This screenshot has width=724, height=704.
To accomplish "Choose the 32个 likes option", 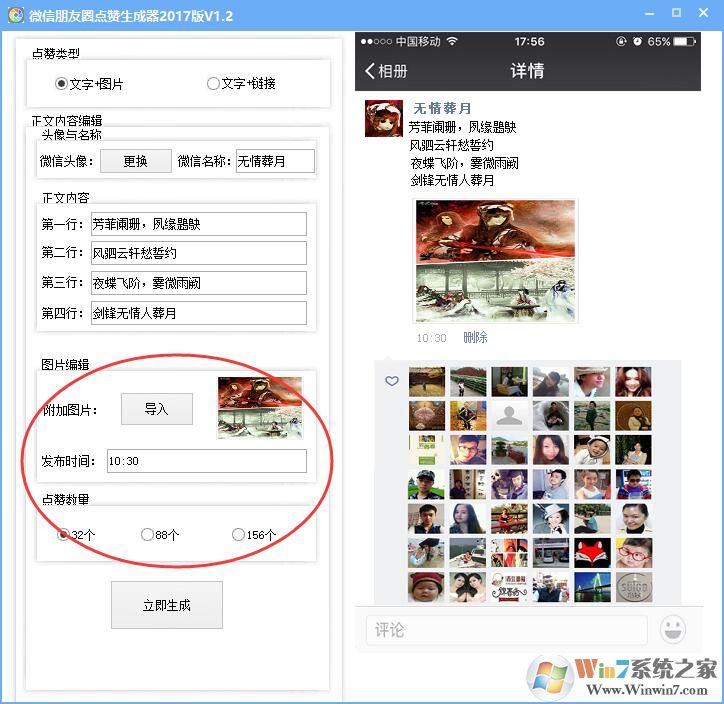I will click(x=76, y=535).
